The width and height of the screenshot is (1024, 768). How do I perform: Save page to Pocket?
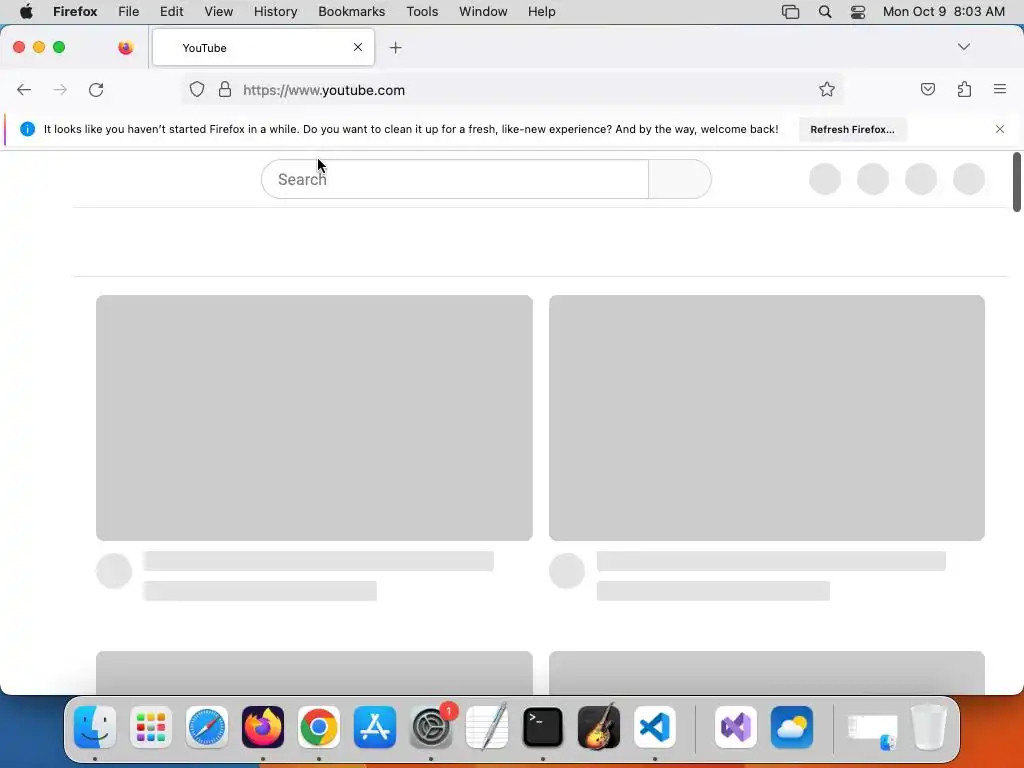coord(928,89)
